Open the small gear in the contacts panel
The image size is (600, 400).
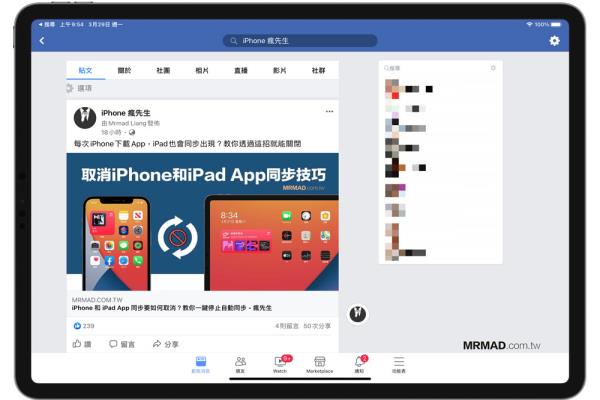click(493, 68)
